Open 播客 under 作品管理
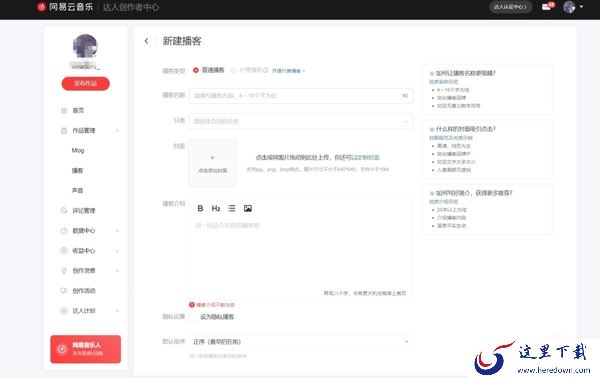 click(77, 171)
